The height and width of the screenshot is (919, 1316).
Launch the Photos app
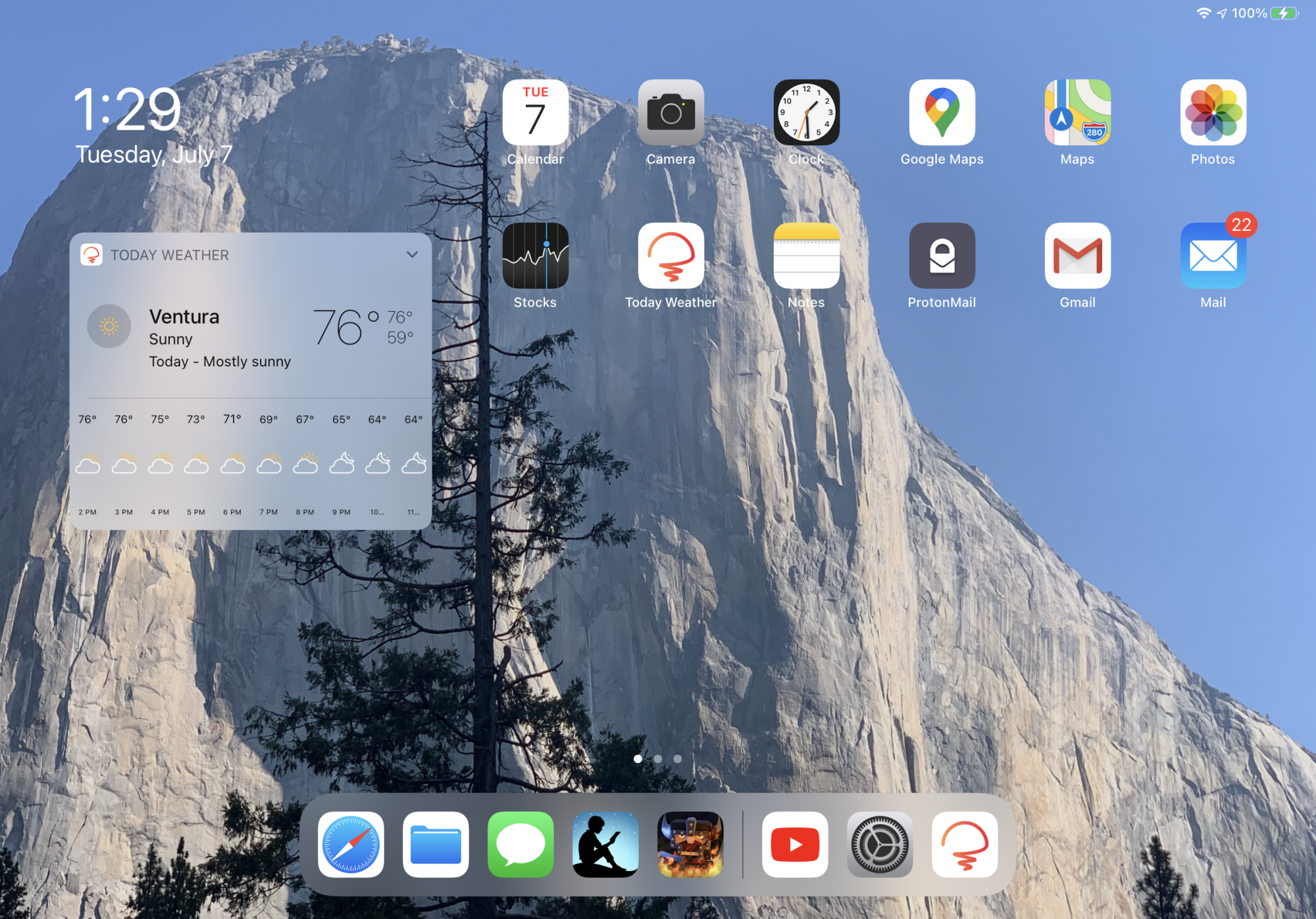click(1213, 112)
